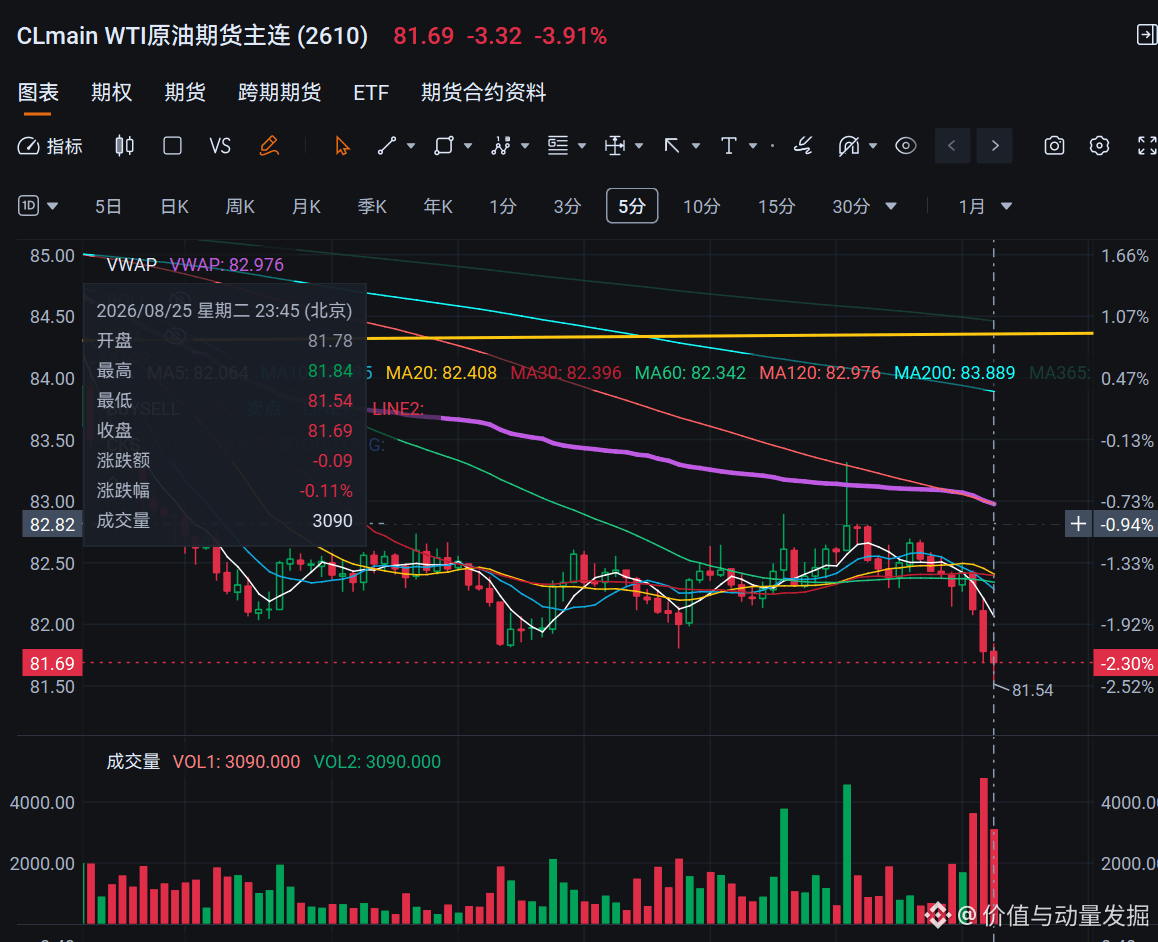Select the active 5分 interval
Image resolution: width=1158 pixels, height=942 pixels.
click(632, 206)
